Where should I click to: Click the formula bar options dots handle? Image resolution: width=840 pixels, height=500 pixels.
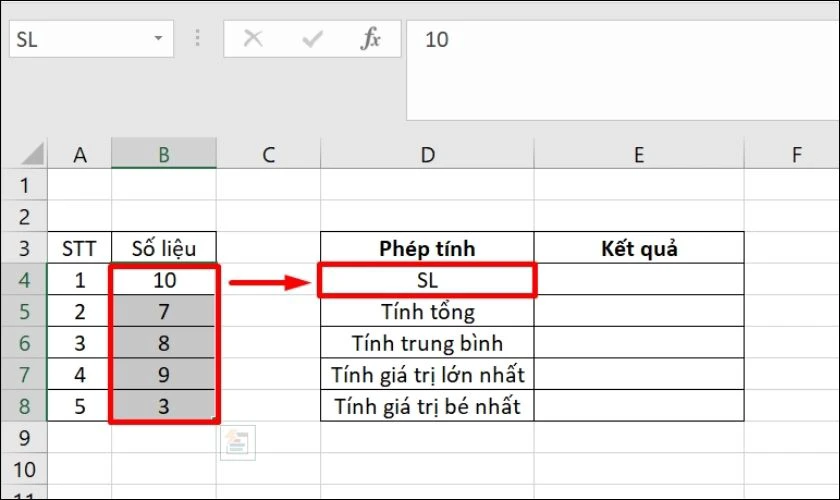coord(198,39)
